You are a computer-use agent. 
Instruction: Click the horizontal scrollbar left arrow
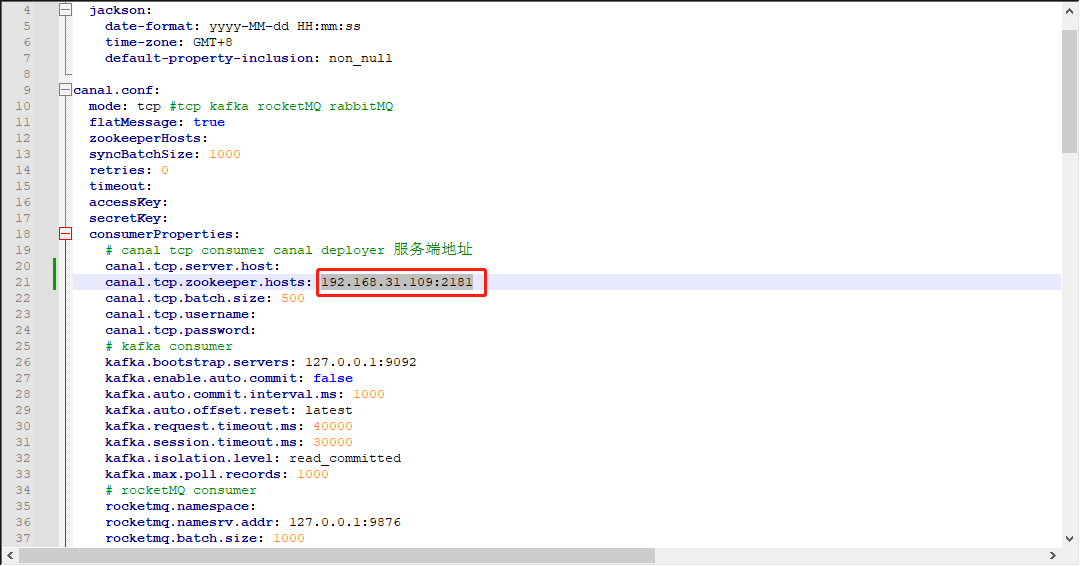[10, 555]
